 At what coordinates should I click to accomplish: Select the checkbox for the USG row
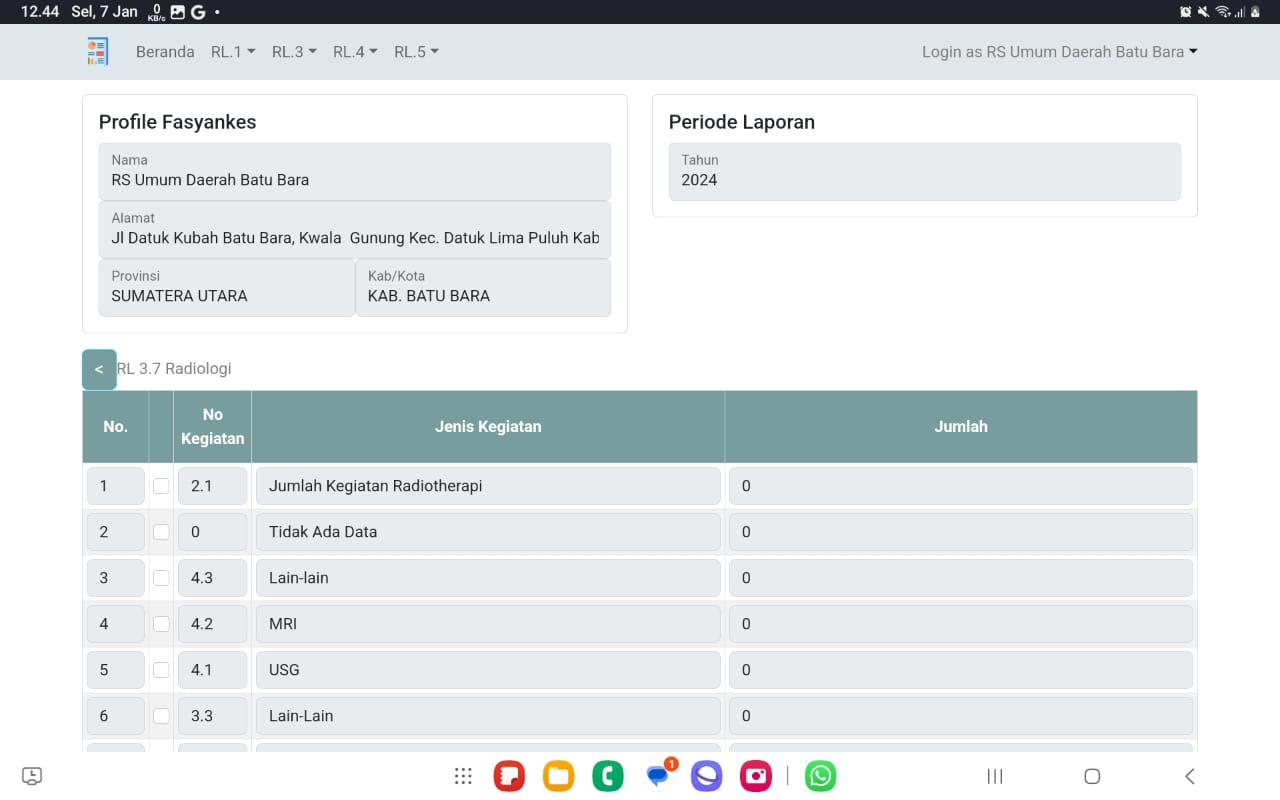click(x=161, y=670)
